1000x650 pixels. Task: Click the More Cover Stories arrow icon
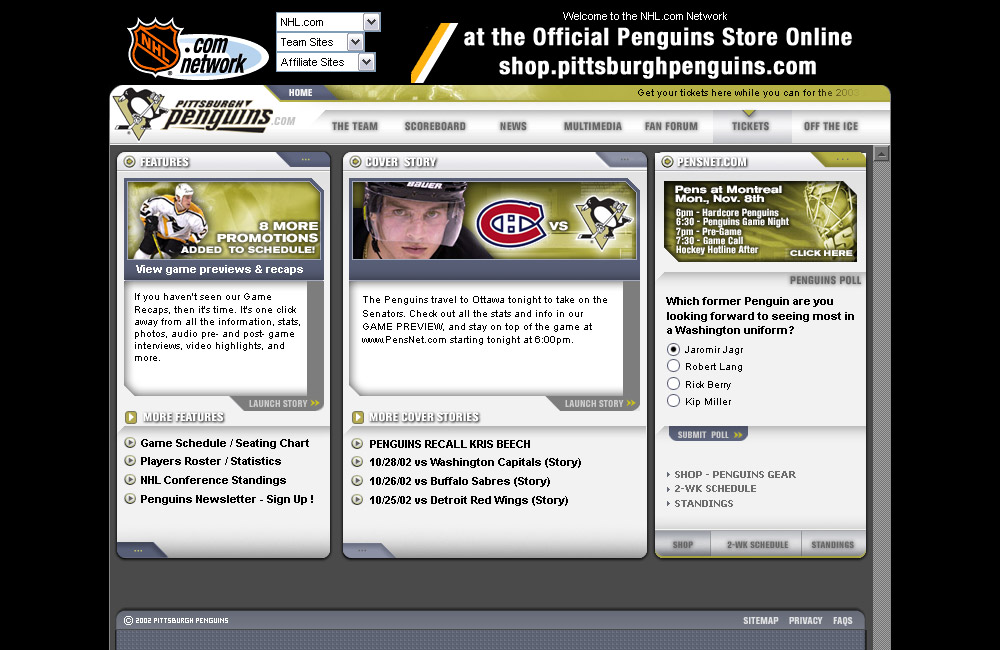(x=358, y=417)
